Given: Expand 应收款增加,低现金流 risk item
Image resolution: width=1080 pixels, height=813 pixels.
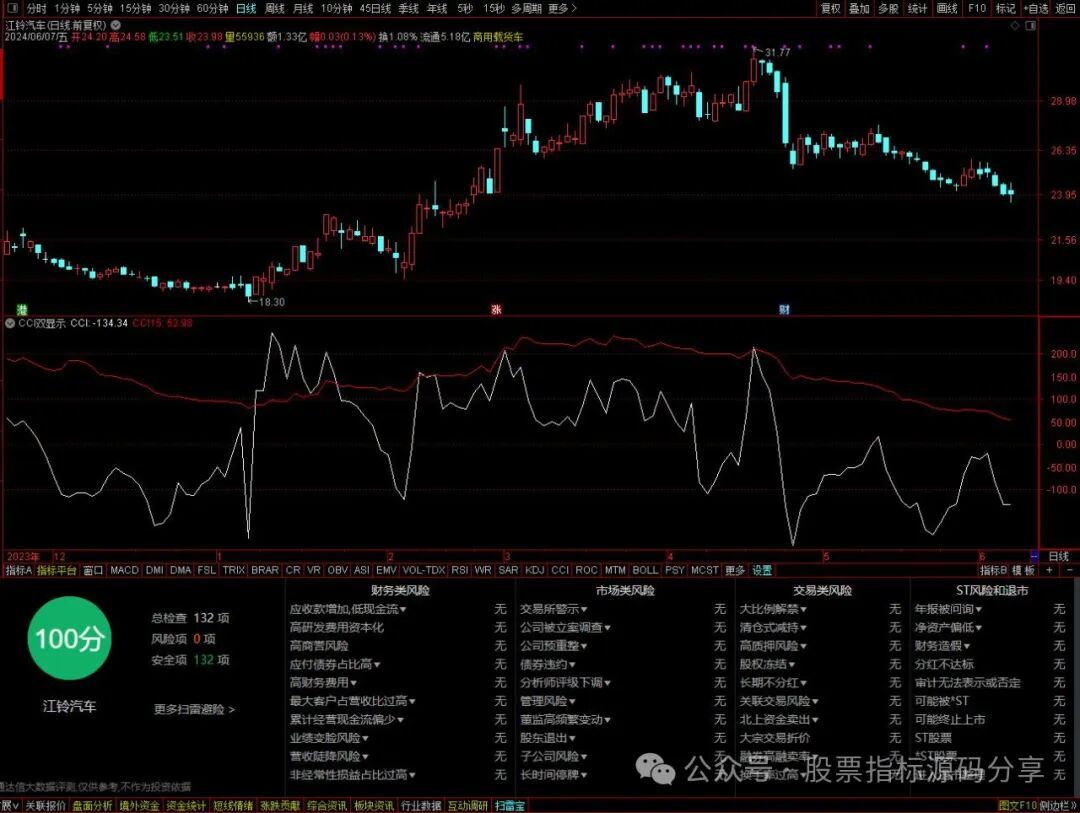Looking at the screenshot, I should 348,609.
